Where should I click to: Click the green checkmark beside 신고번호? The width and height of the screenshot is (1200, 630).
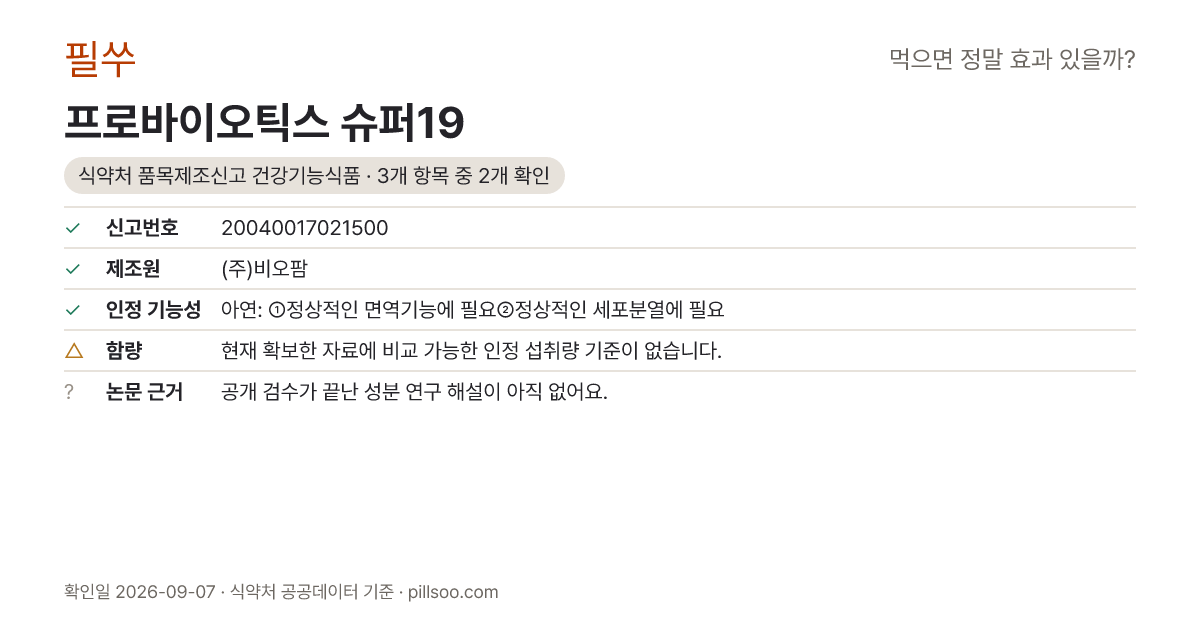tap(72, 228)
